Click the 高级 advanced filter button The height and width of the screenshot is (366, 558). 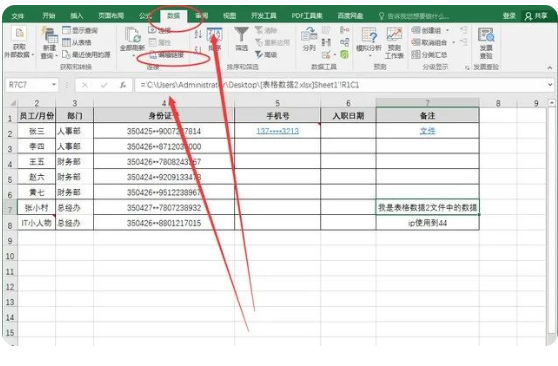(x=267, y=54)
